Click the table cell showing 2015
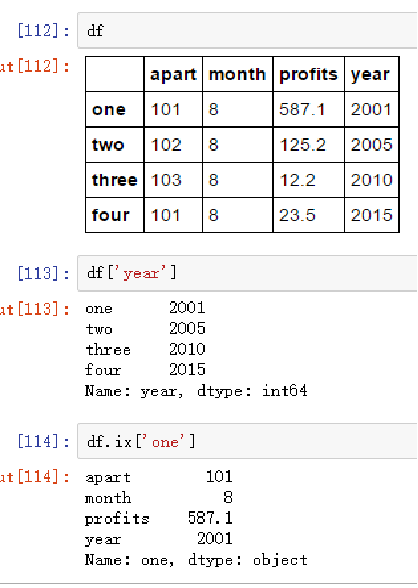Image resolution: width=418 pixels, height=588 pixels. pos(372,215)
